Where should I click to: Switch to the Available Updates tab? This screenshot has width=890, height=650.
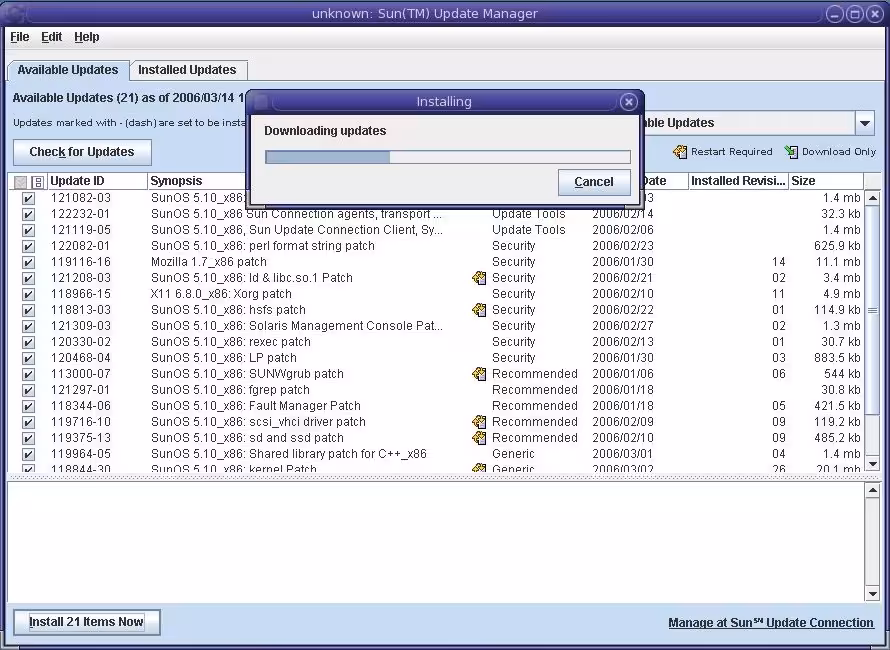[x=68, y=70]
